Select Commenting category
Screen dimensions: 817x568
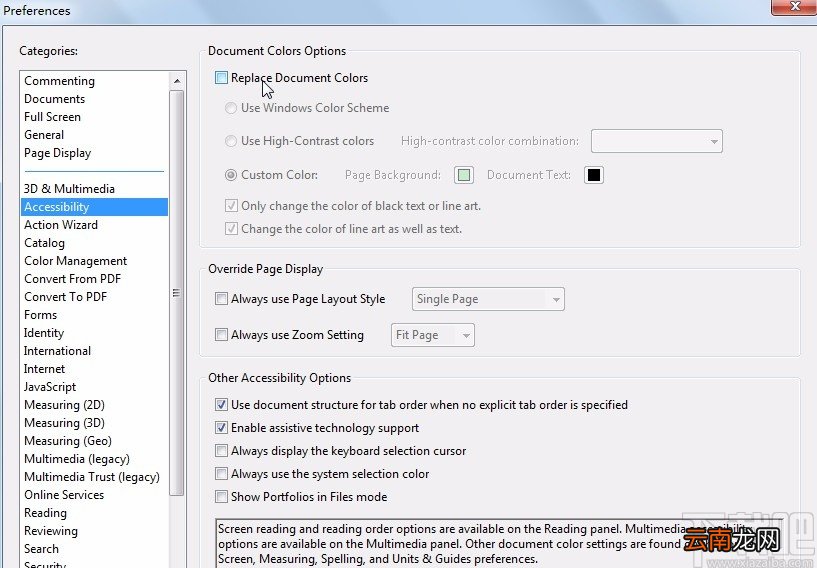pos(59,81)
